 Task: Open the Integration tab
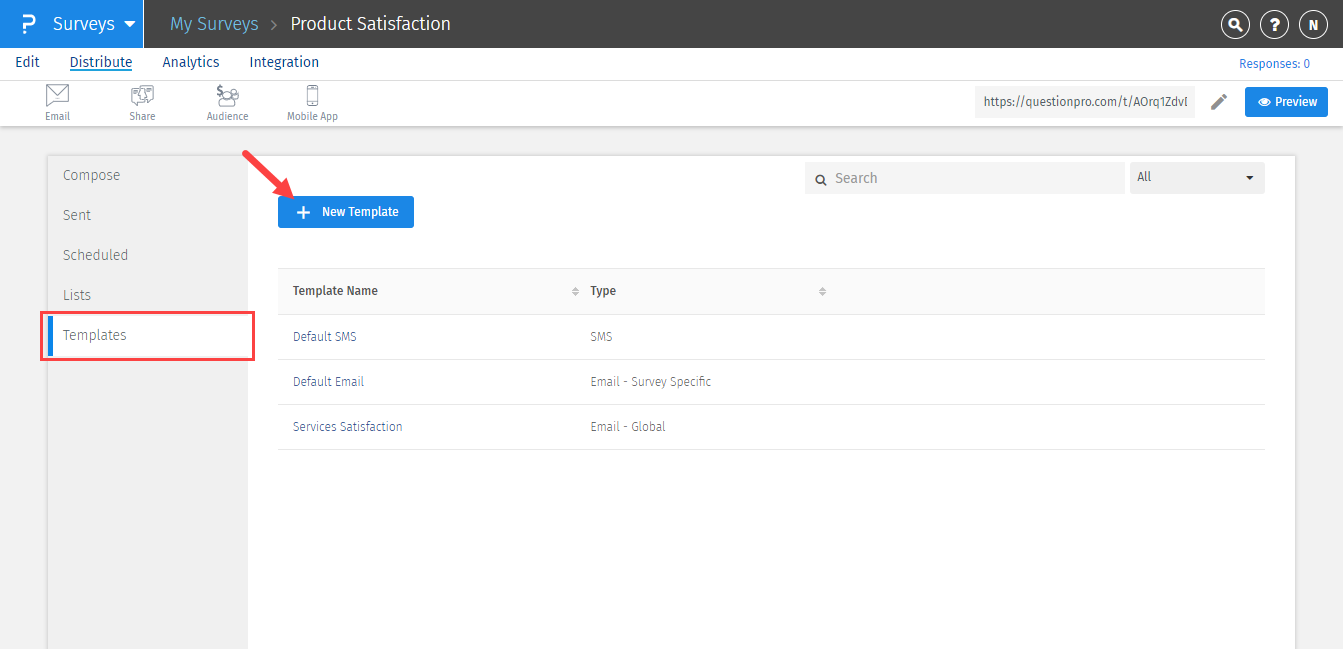(x=284, y=62)
